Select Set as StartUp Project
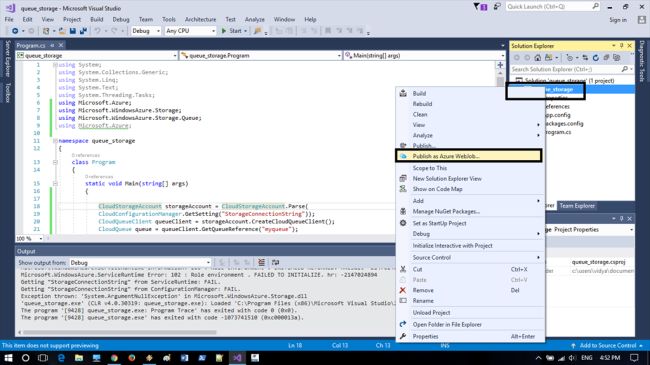The width and height of the screenshot is (650, 365). (470, 223)
